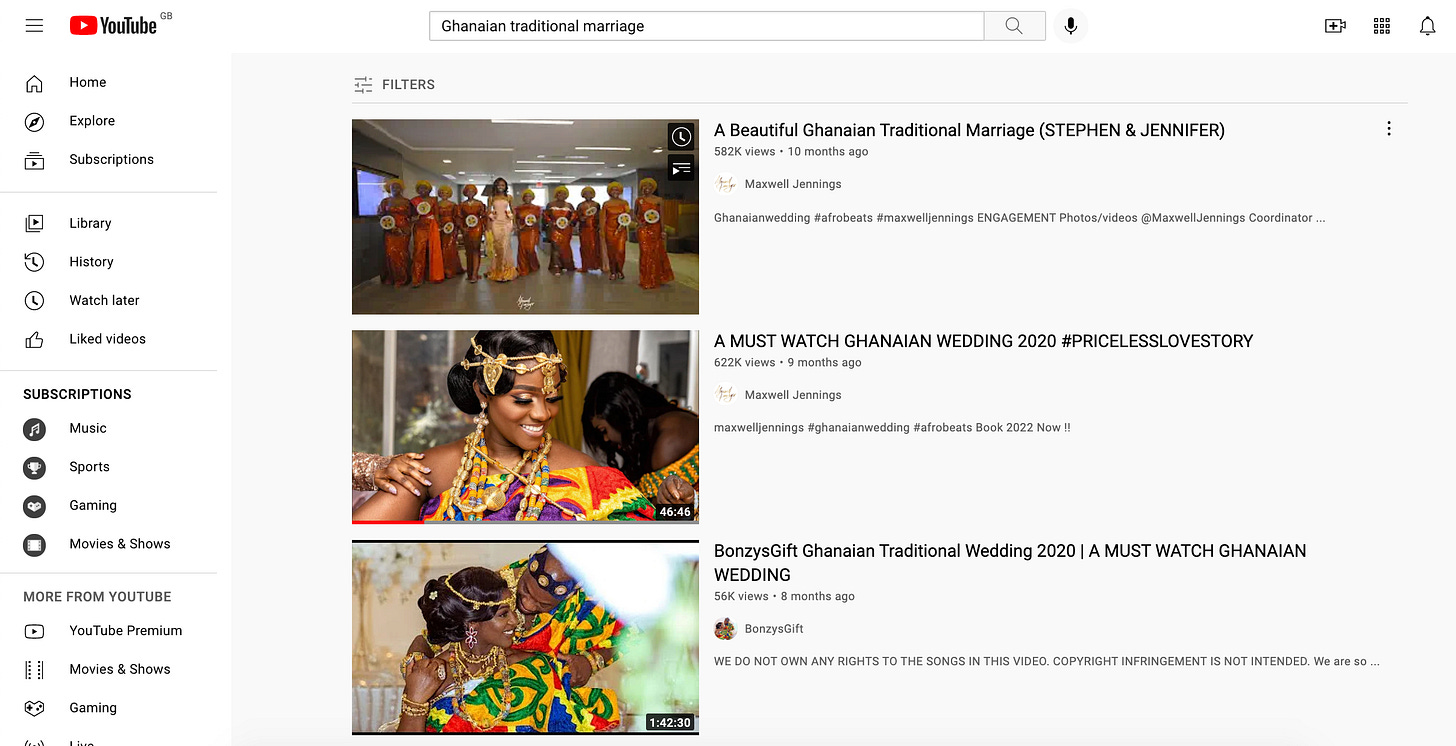Click the YouTube Premium icon
1456x746 pixels.
click(34, 631)
